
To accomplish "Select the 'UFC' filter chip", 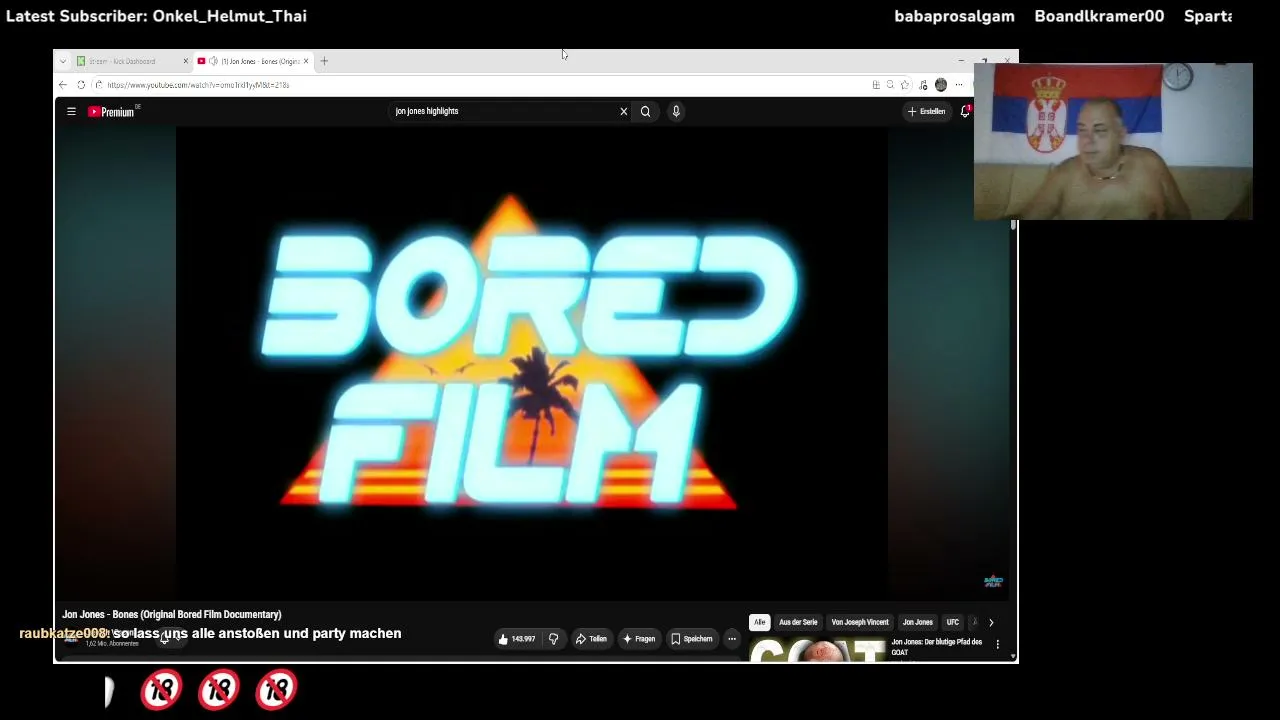I will pyautogui.click(x=953, y=622).
